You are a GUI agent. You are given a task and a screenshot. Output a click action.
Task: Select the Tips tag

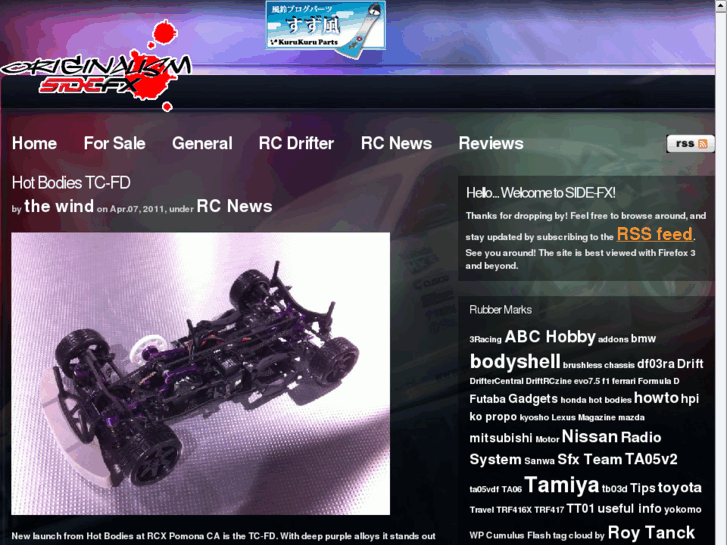pyautogui.click(x=643, y=488)
